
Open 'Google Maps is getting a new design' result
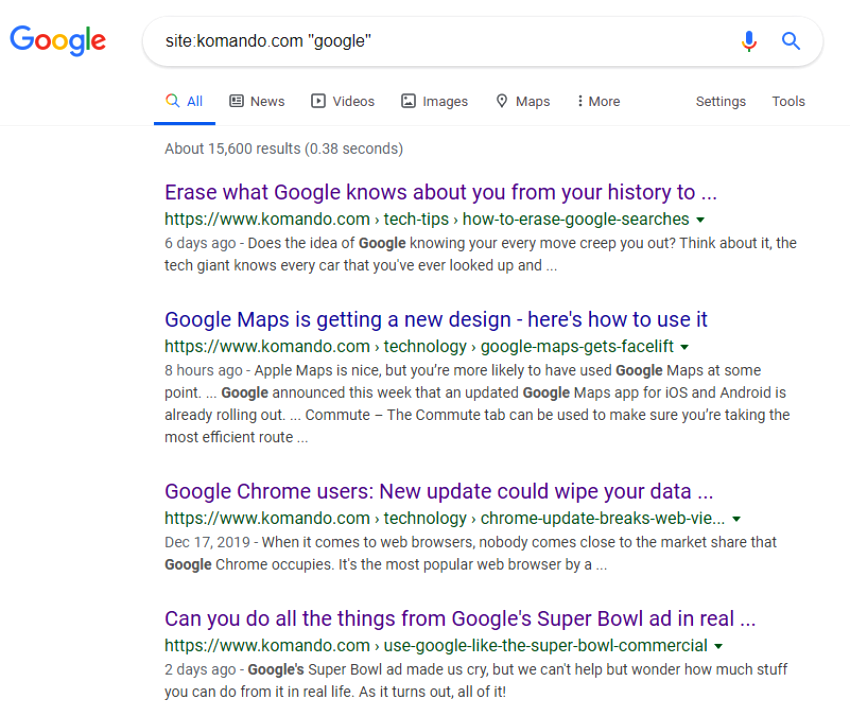coord(436,320)
